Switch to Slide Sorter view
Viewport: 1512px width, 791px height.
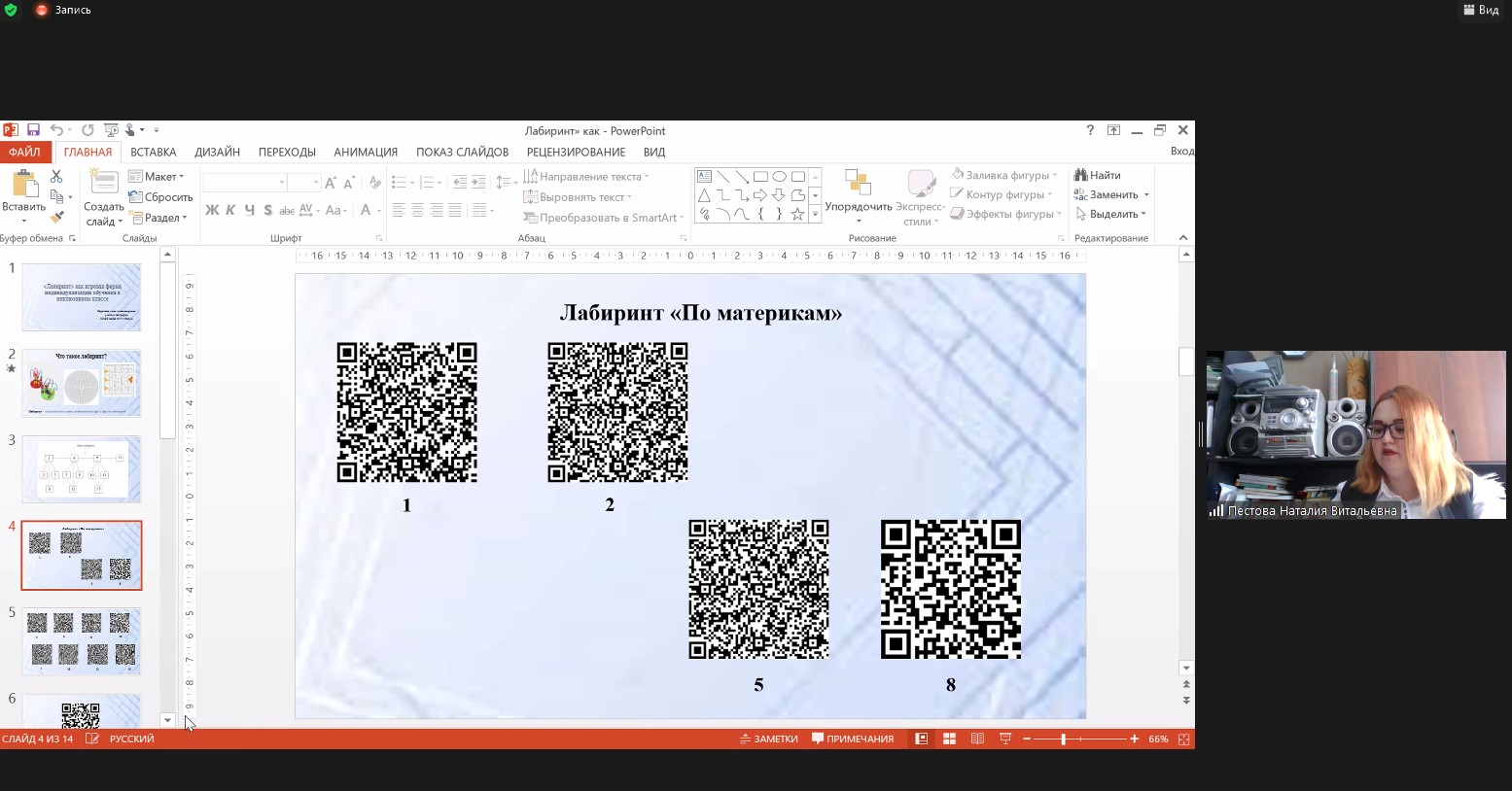pyautogui.click(x=949, y=739)
